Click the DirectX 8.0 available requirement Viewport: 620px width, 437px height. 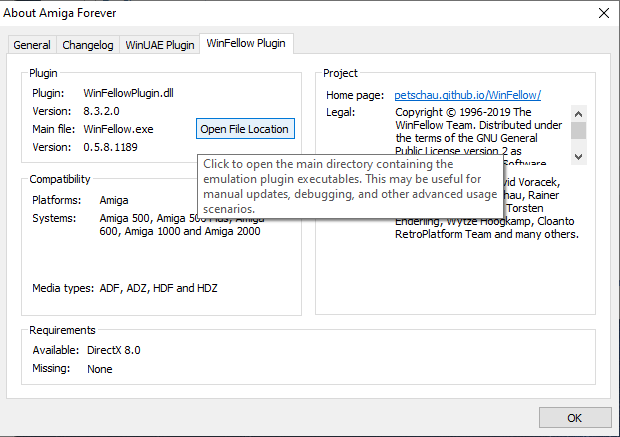(x=114, y=350)
